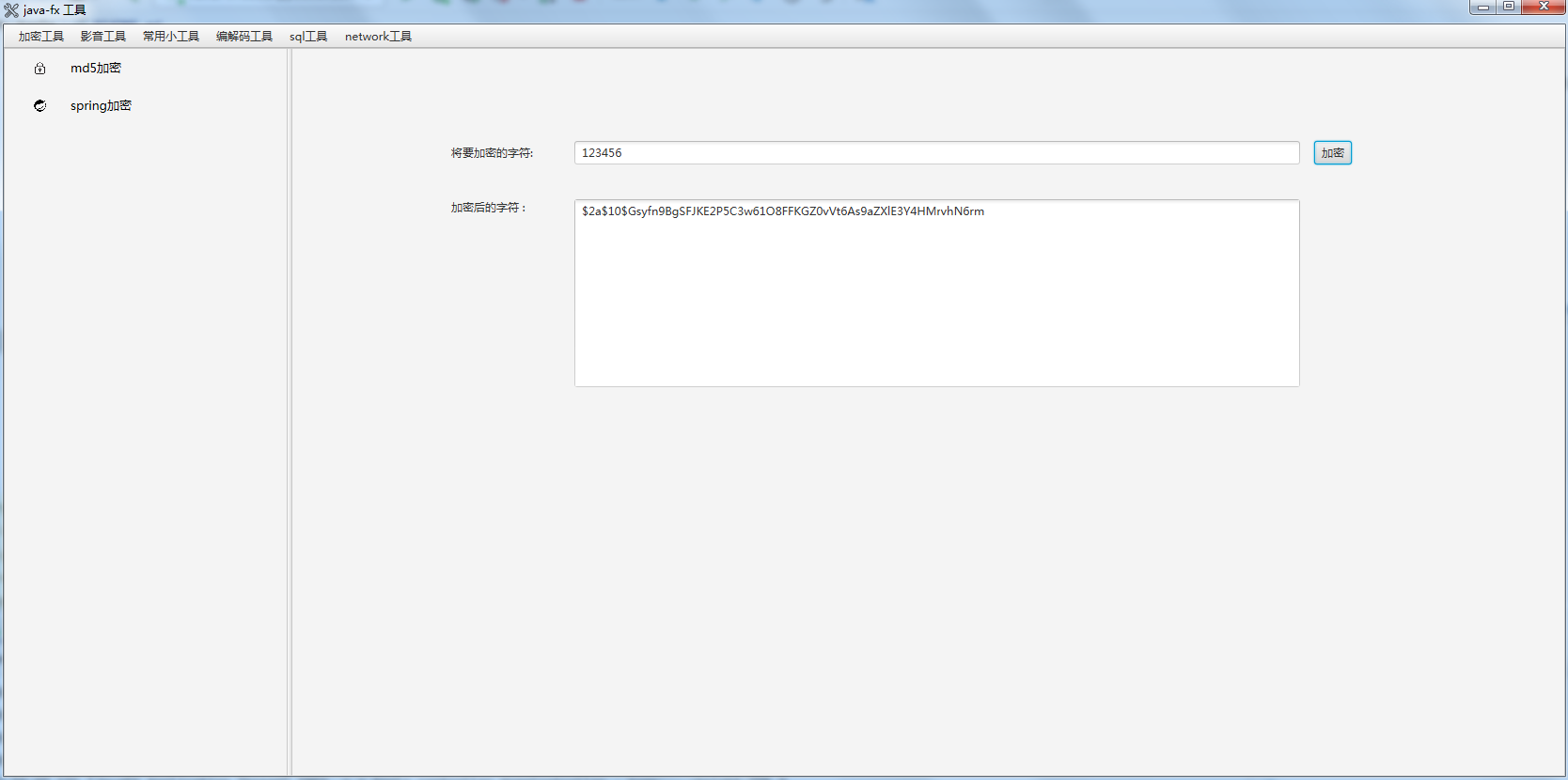
Task: Select the spring加密 sidebar entry
Action: tap(101, 106)
